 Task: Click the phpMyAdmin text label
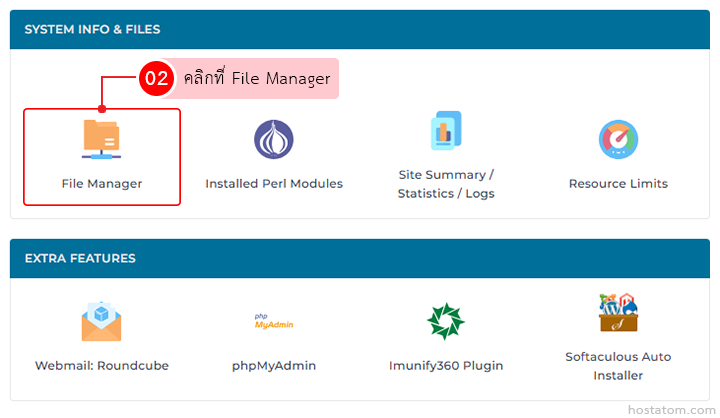click(273, 366)
